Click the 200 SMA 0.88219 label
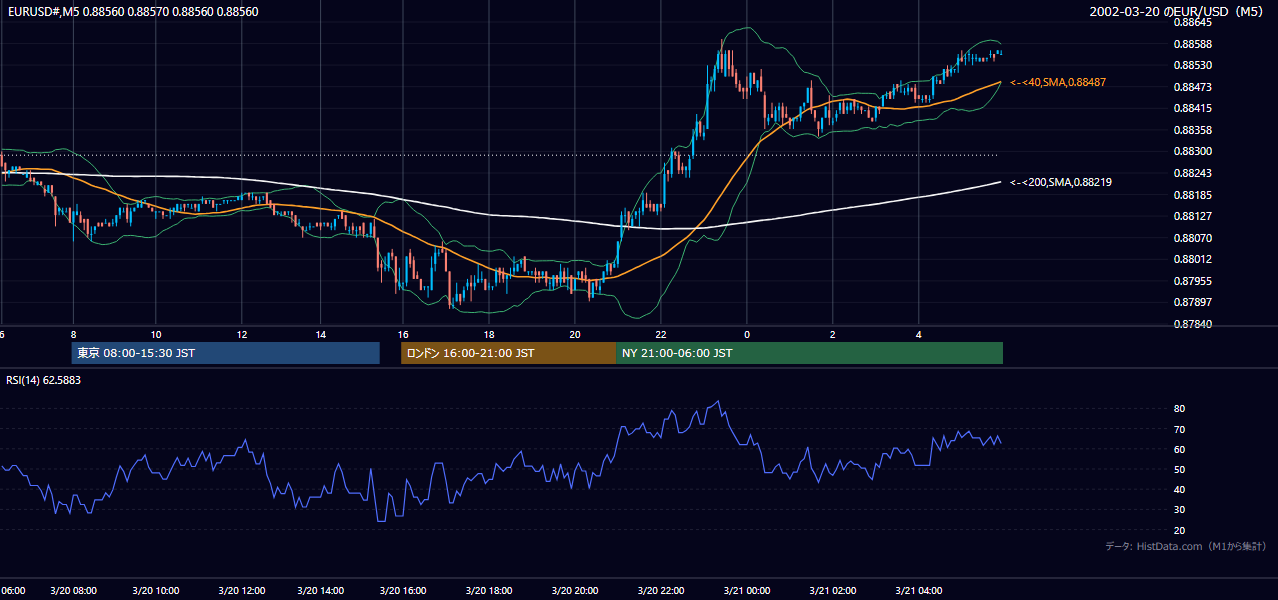The width and height of the screenshot is (1278, 600). 1061,182
